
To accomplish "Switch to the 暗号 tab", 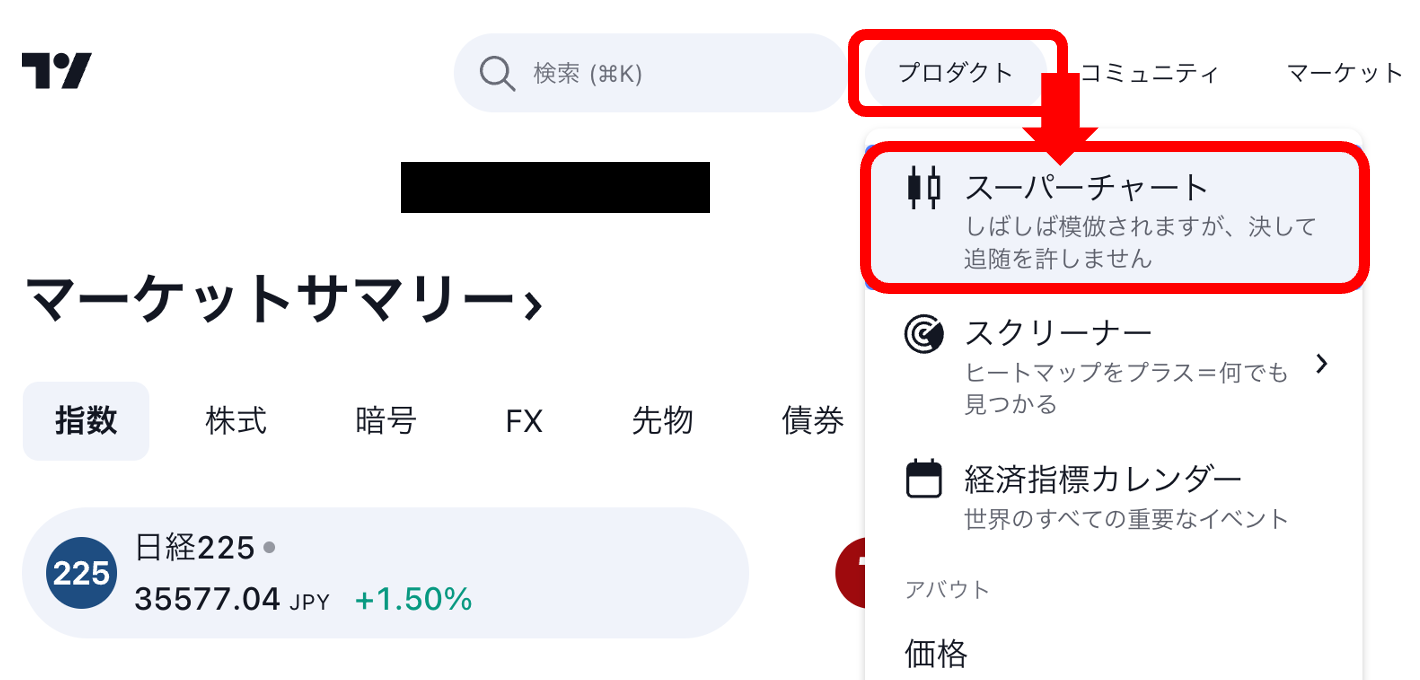I will pyautogui.click(x=385, y=421).
